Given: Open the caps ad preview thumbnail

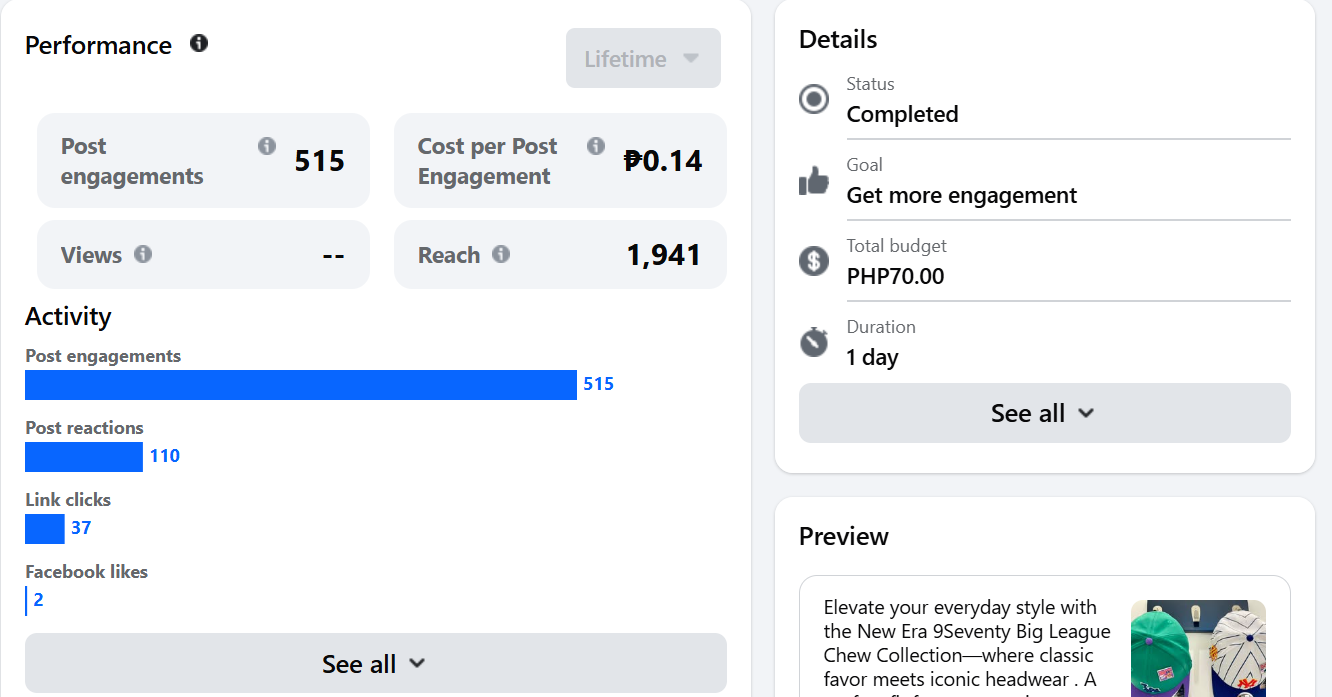Looking at the screenshot, I should coord(1198,648).
